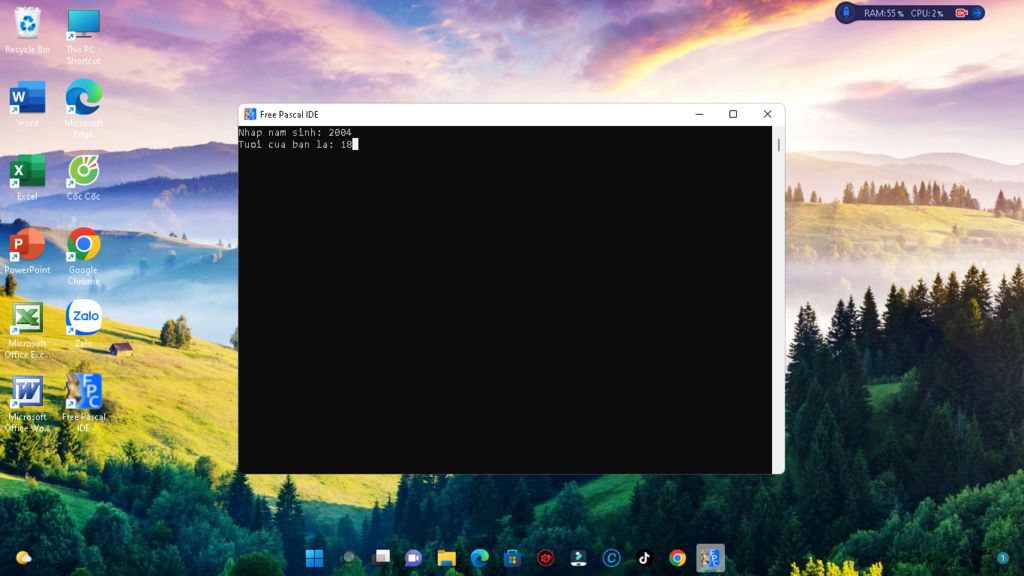The width and height of the screenshot is (1024, 576).
Task: Select the PowerPoint desktop shortcut
Action: coord(27,250)
